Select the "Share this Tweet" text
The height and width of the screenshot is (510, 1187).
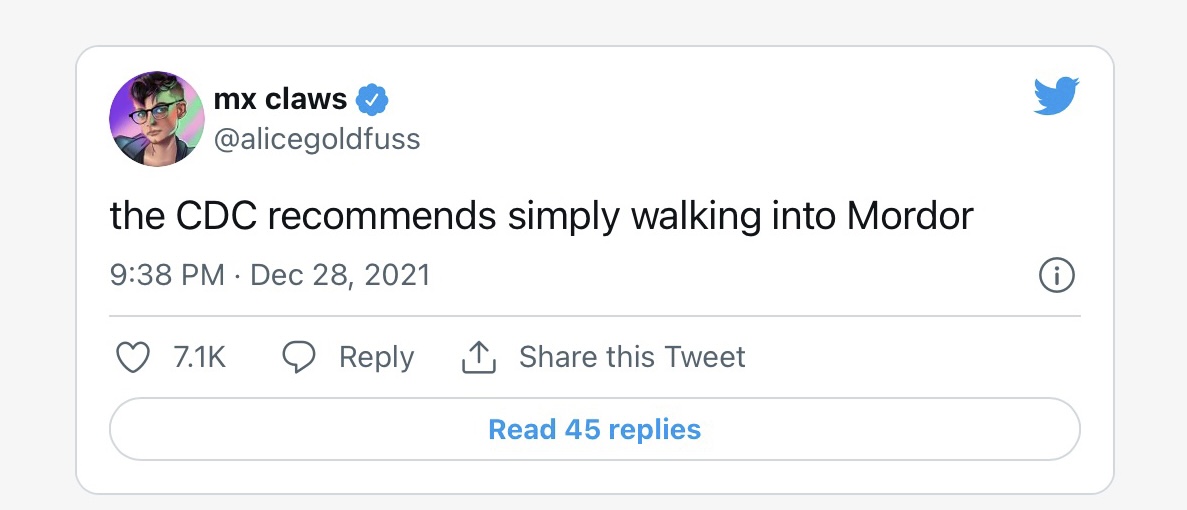coord(632,357)
